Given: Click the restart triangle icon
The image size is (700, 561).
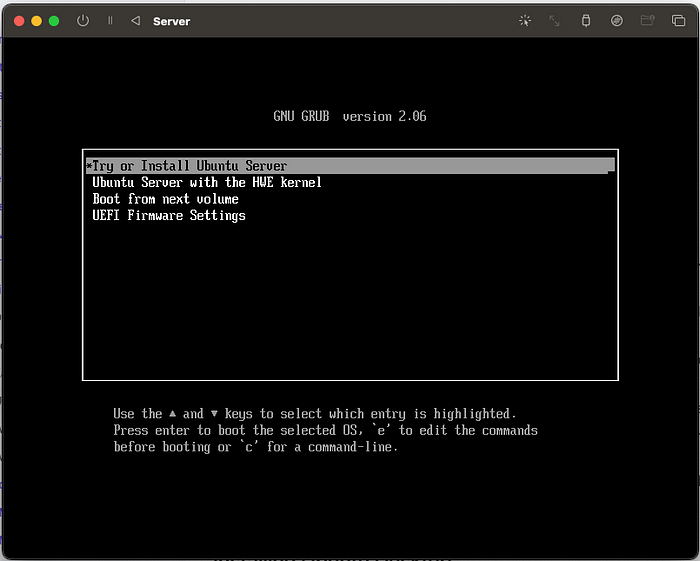Looking at the screenshot, I should click(136, 21).
